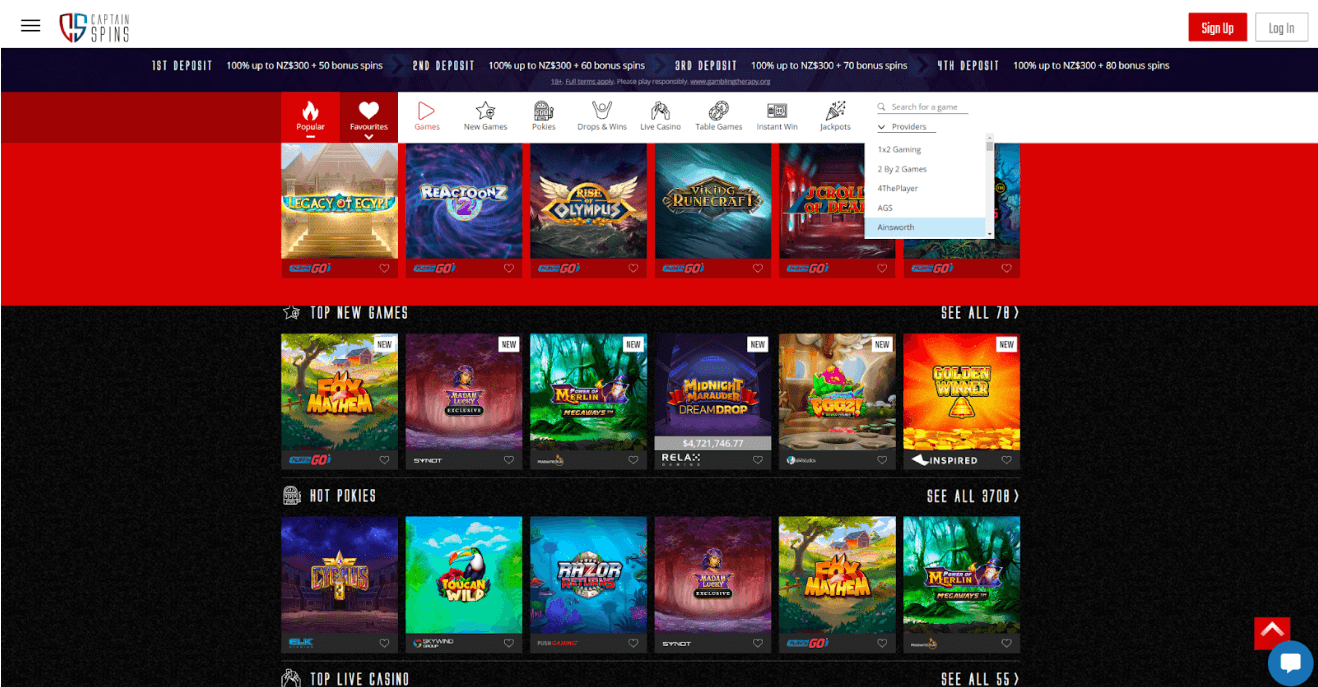Screen dimensions: 1318x687
Task: Open Reactoonz 2 game thumbnail
Action: [464, 201]
